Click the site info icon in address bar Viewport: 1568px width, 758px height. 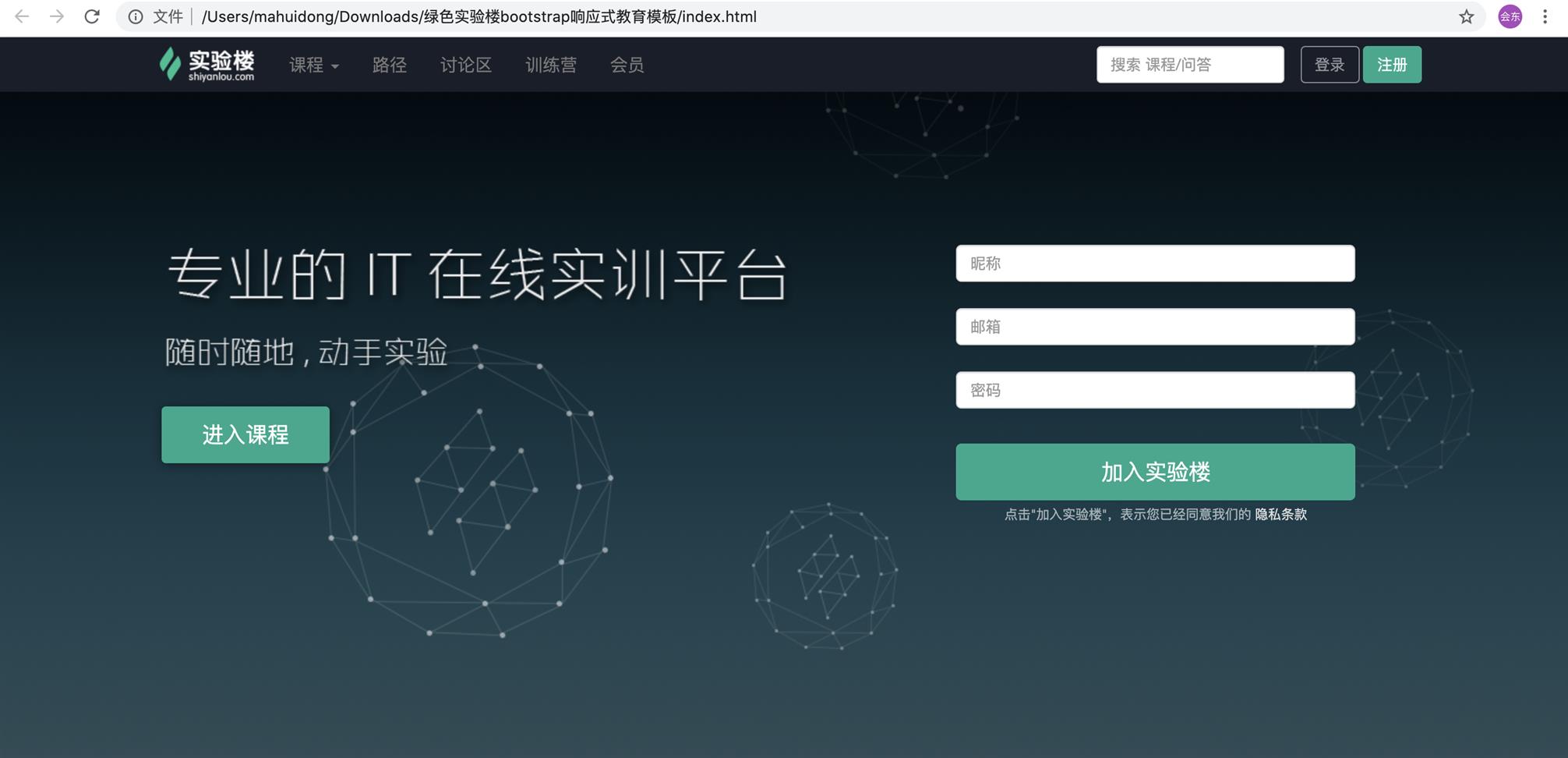(136, 16)
